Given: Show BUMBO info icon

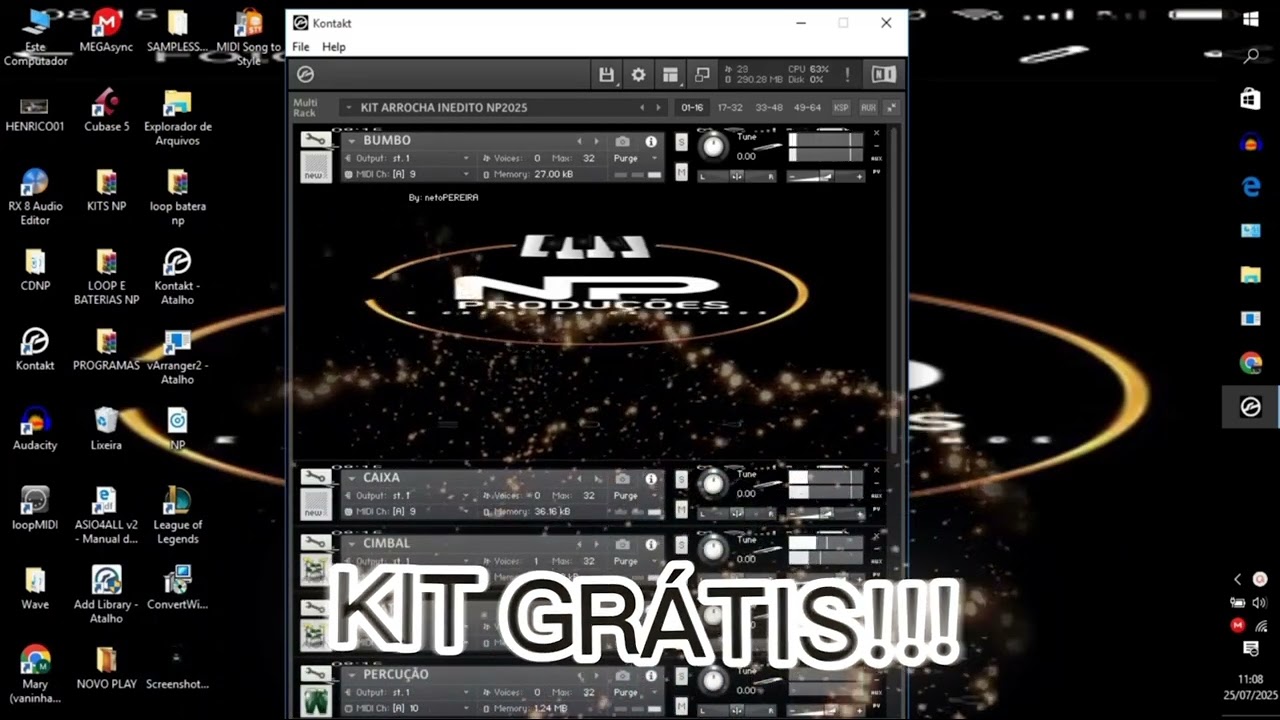Looking at the screenshot, I should [x=651, y=141].
